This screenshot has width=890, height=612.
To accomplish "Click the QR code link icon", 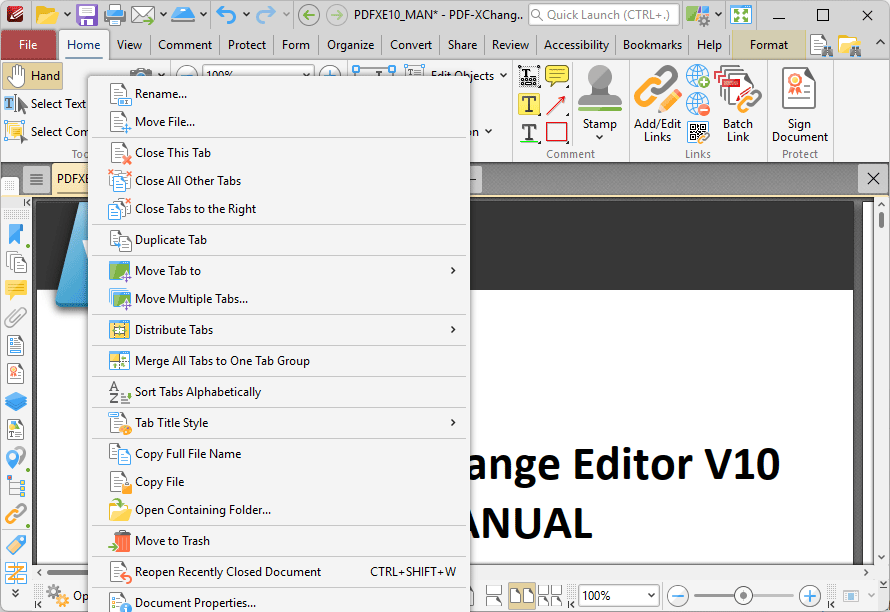I will (x=698, y=132).
